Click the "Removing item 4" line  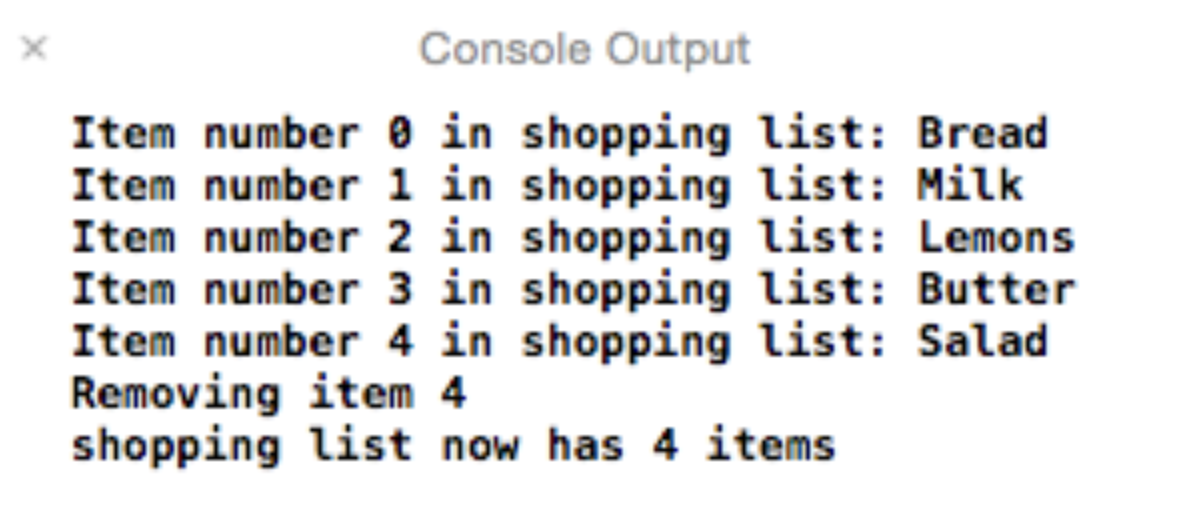[x=269, y=393]
